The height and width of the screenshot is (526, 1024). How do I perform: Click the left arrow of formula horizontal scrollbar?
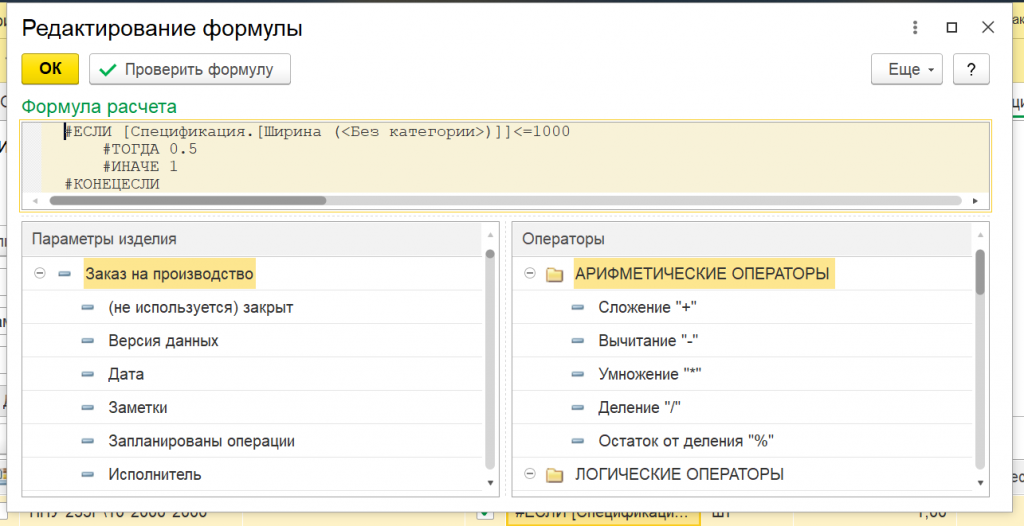[35, 201]
